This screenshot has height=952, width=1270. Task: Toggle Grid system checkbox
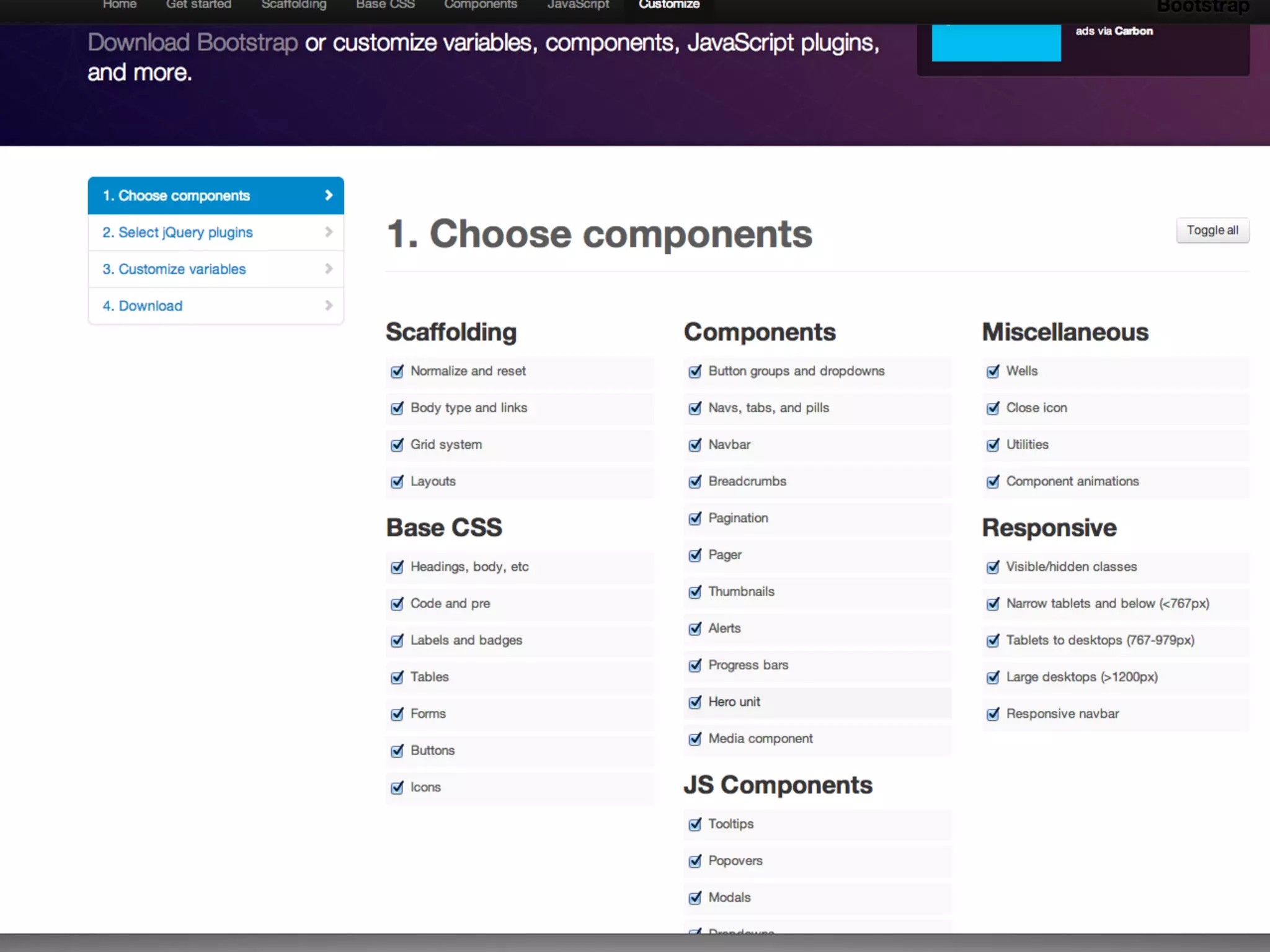(x=397, y=444)
